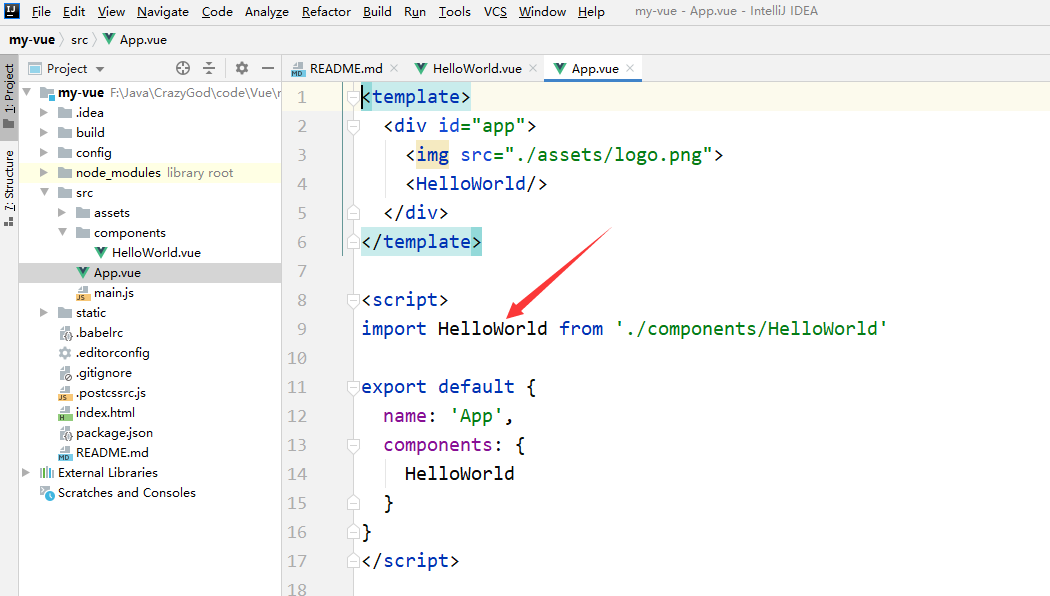
Task: Click App.vue in the breadcrumb bar
Action: point(135,40)
